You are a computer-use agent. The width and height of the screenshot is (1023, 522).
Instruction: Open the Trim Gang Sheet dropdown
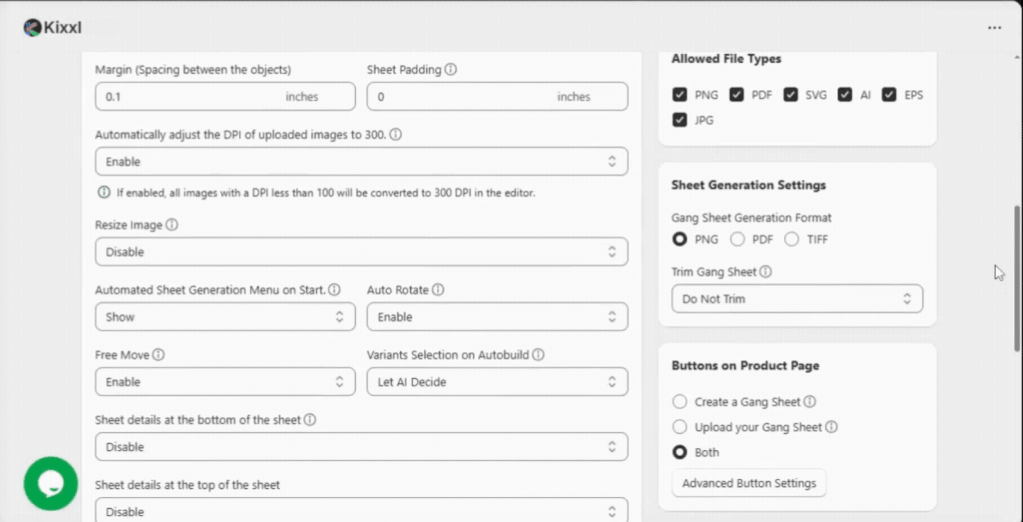pyautogui.click(x=796, y=299)
